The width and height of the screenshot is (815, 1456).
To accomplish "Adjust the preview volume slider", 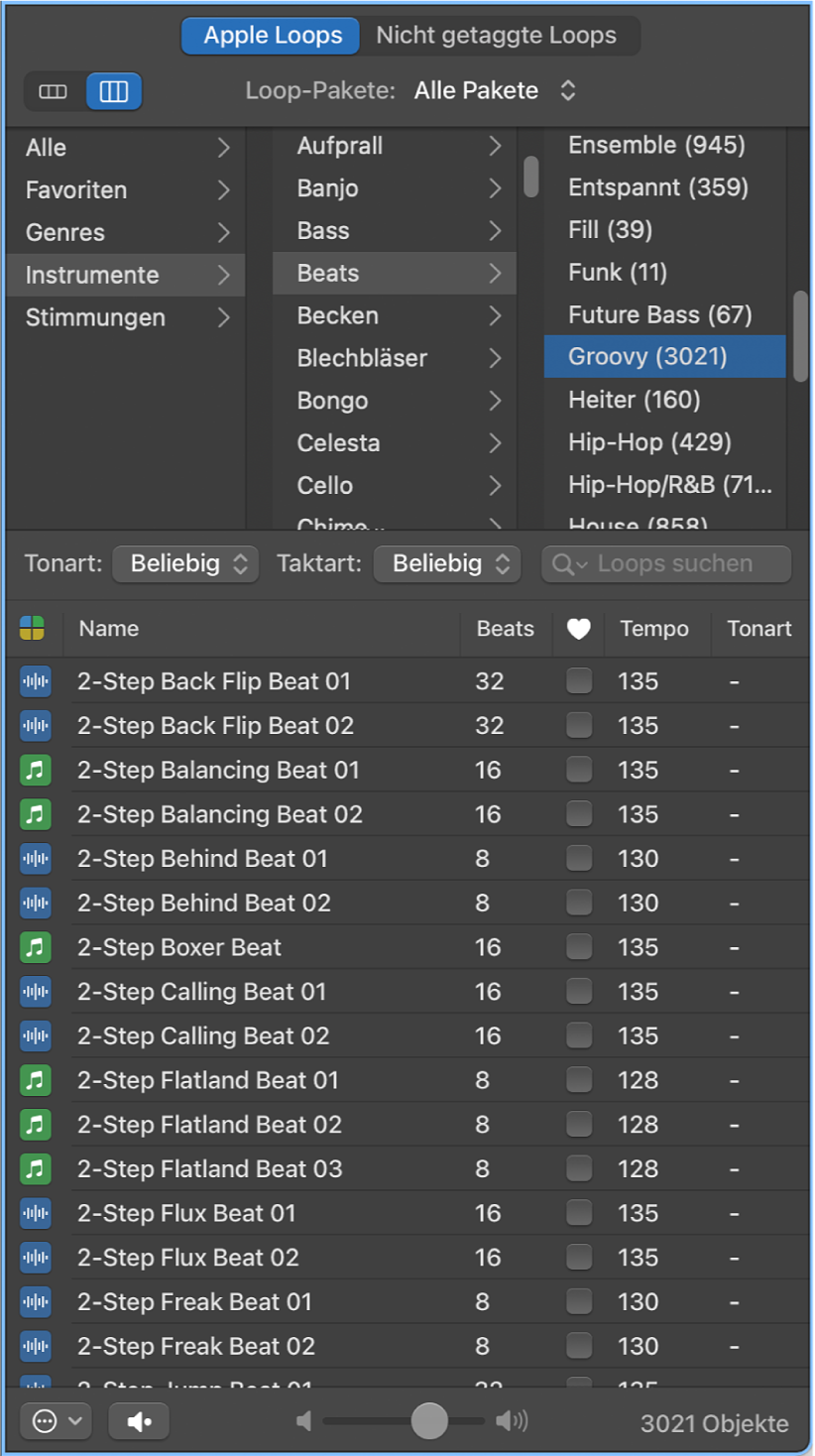I will point(429,1421).
